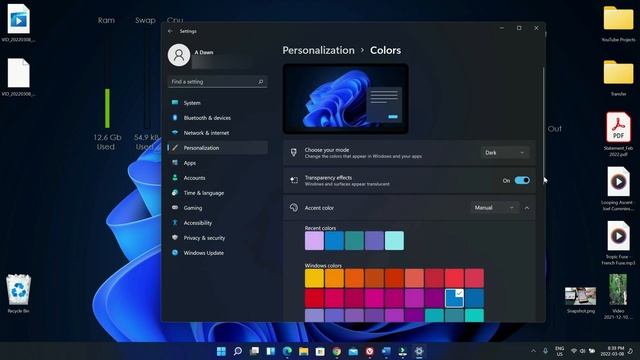Click the desktop theme preview image
Screen dimensions: 640x360
click(x=346, y=99)
